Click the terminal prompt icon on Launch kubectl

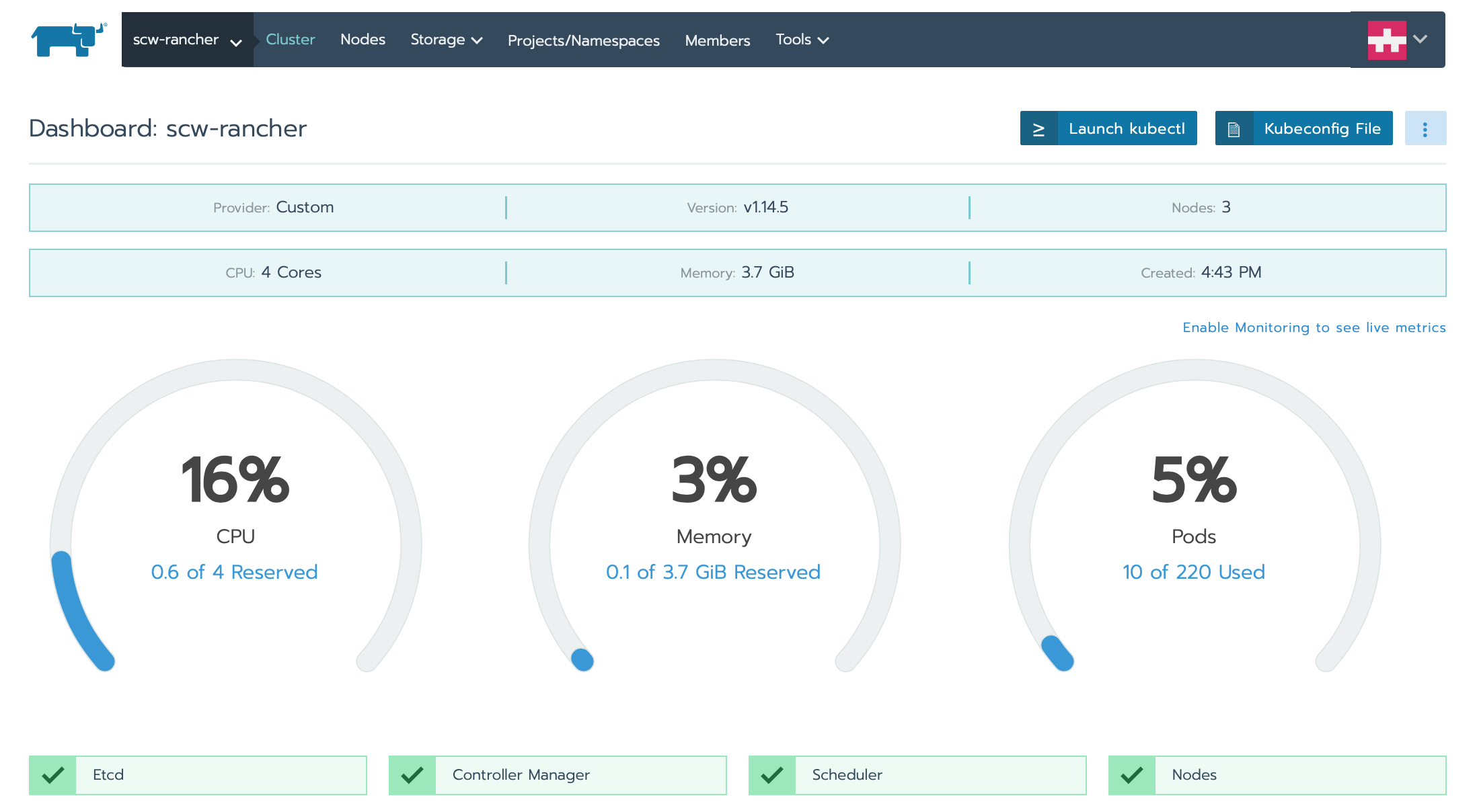[x=1038, y=128]
